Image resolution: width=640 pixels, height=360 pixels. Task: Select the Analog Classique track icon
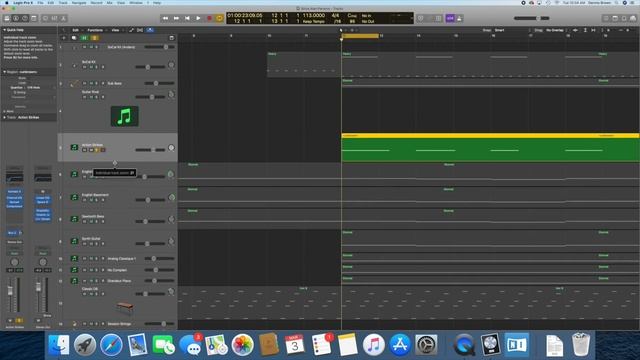coord(74,258)
